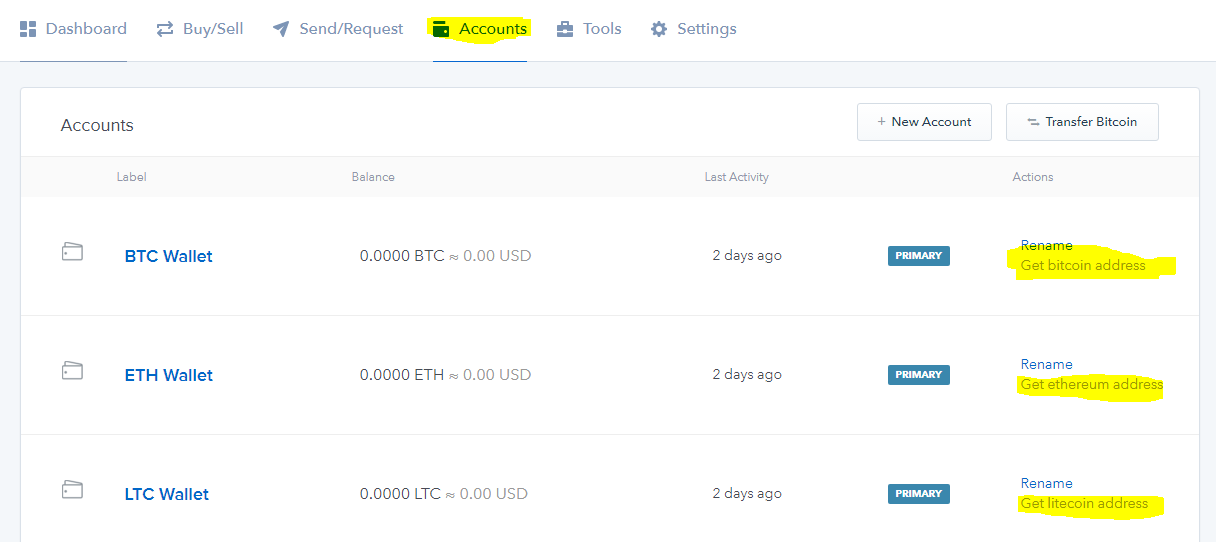Get litecoin address link

(1084, 504)
